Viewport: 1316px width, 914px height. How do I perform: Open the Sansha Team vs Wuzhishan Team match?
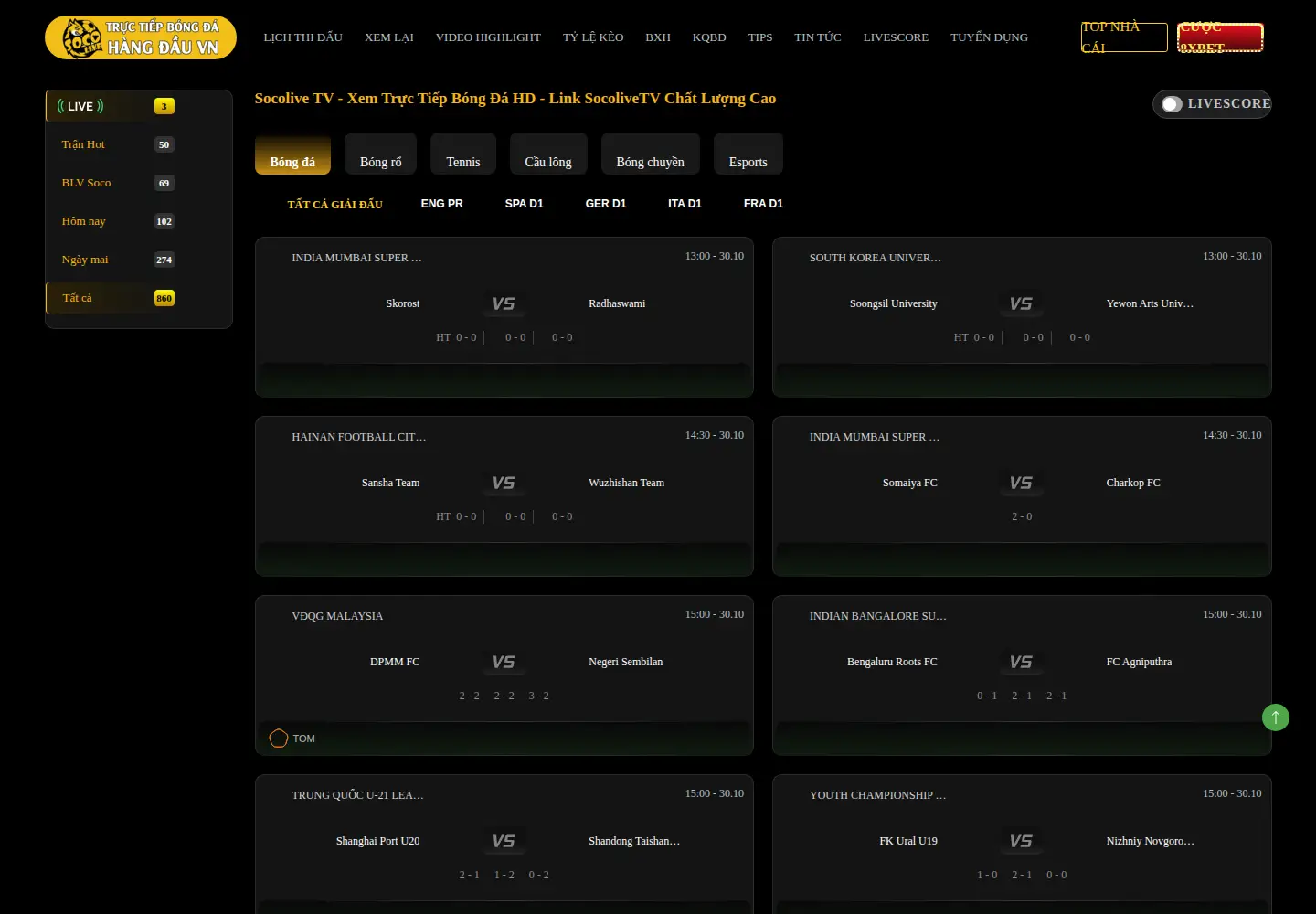(504, 496)
